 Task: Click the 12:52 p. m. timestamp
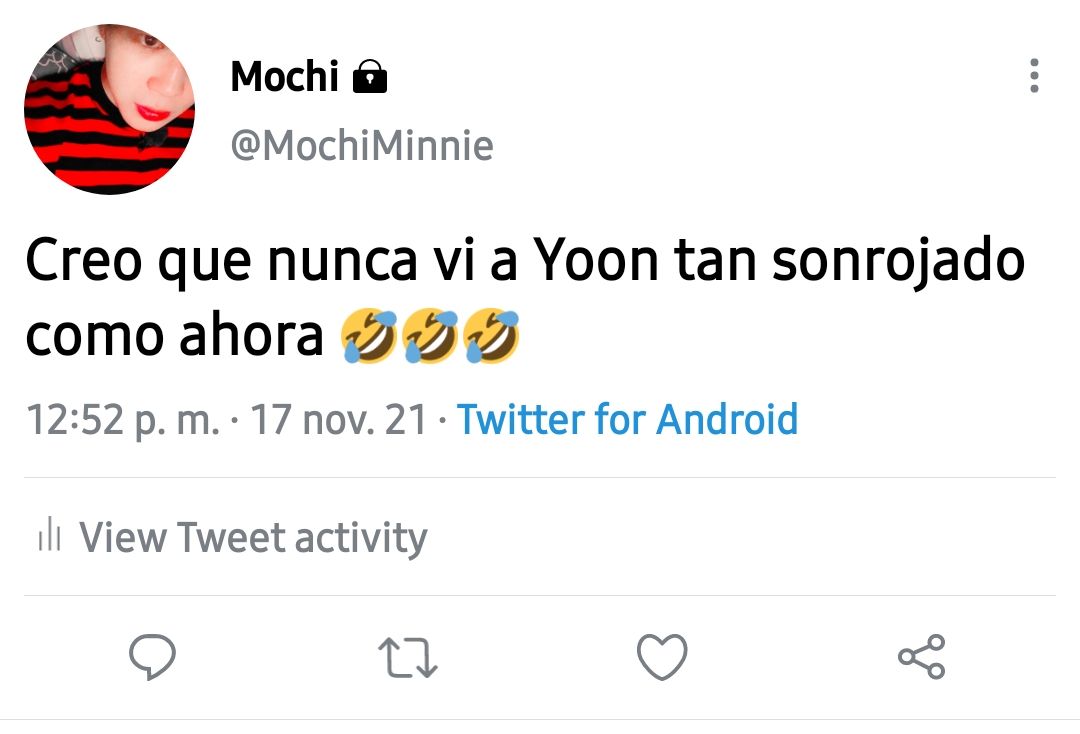pyautogui.click(x=123, y=420)
